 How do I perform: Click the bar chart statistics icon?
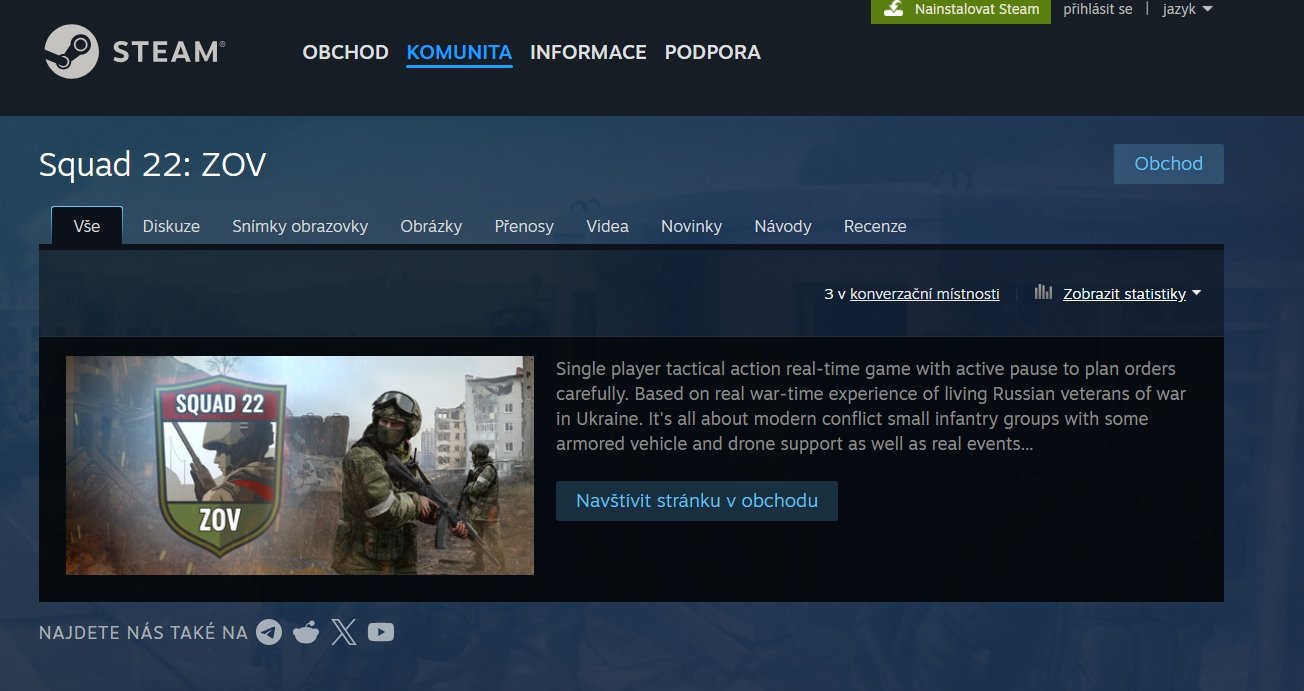point(1043,293)
